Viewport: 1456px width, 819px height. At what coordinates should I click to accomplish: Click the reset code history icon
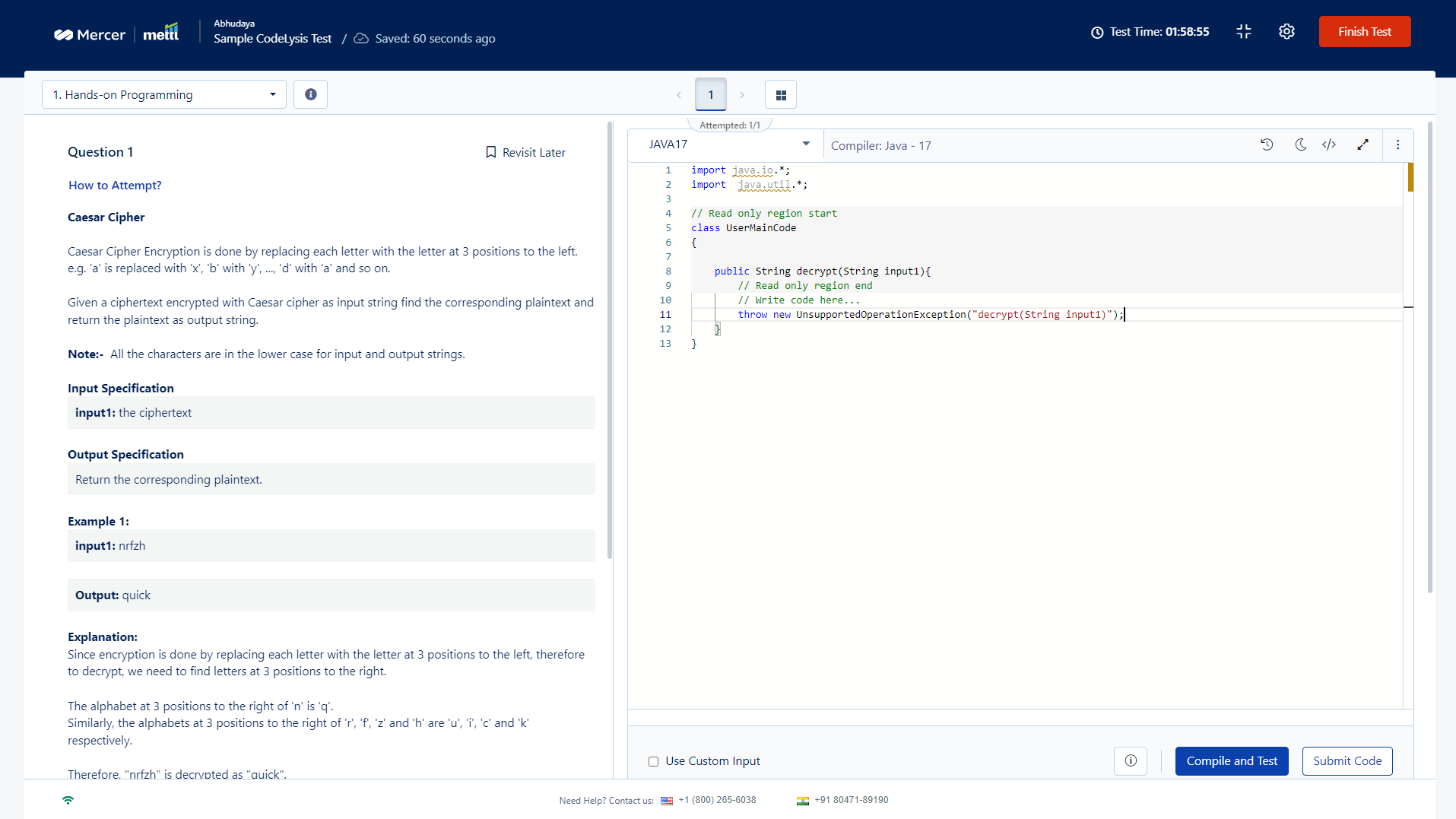[x=1267, y=144]
